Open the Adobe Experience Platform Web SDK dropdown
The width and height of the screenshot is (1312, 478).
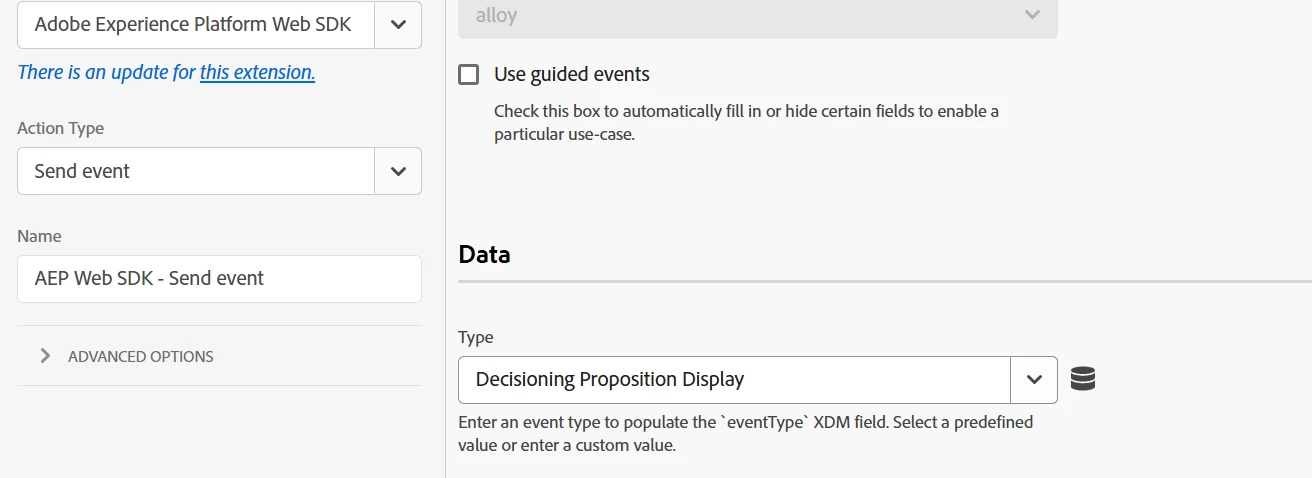[196, 24]
